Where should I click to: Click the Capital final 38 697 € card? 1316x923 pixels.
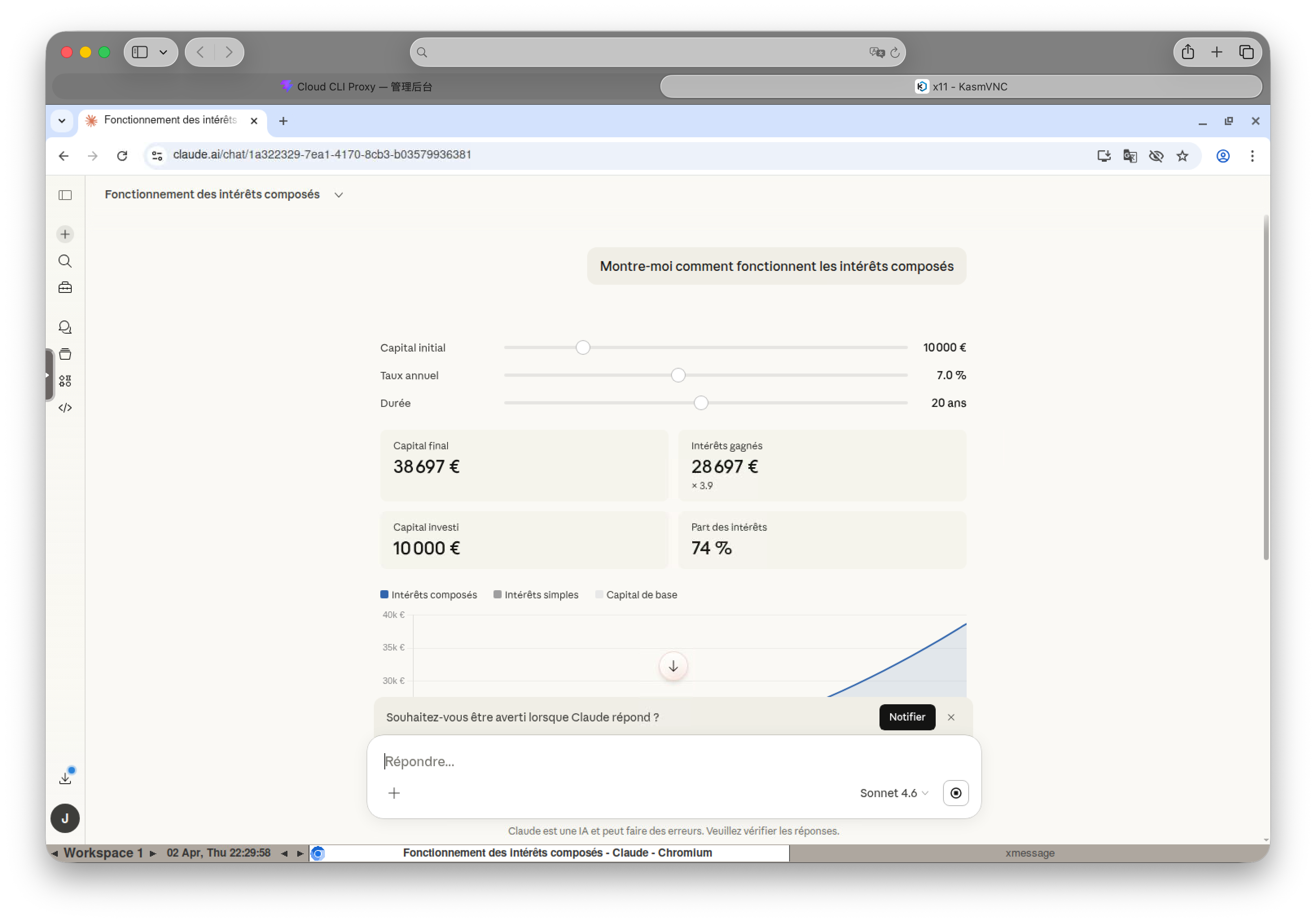[524, 465]
